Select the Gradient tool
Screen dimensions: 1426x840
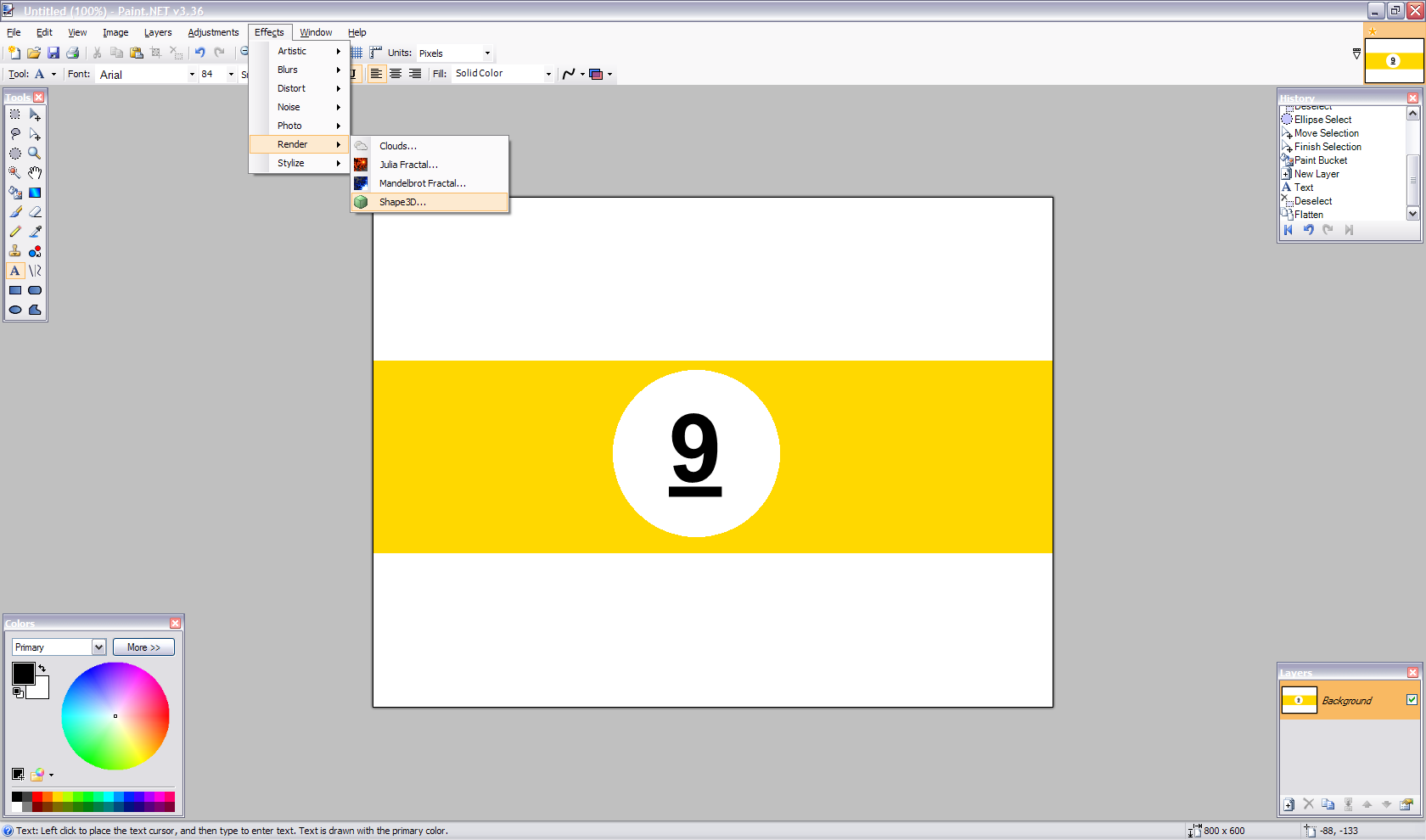(35, 193)
